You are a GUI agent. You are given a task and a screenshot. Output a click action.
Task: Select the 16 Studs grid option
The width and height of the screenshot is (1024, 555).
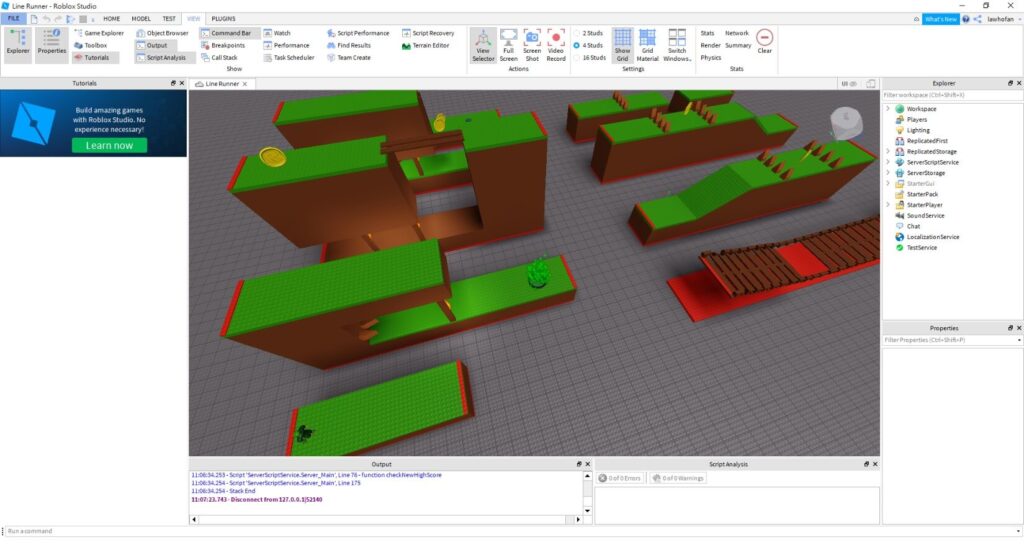[x=590, y=57]
